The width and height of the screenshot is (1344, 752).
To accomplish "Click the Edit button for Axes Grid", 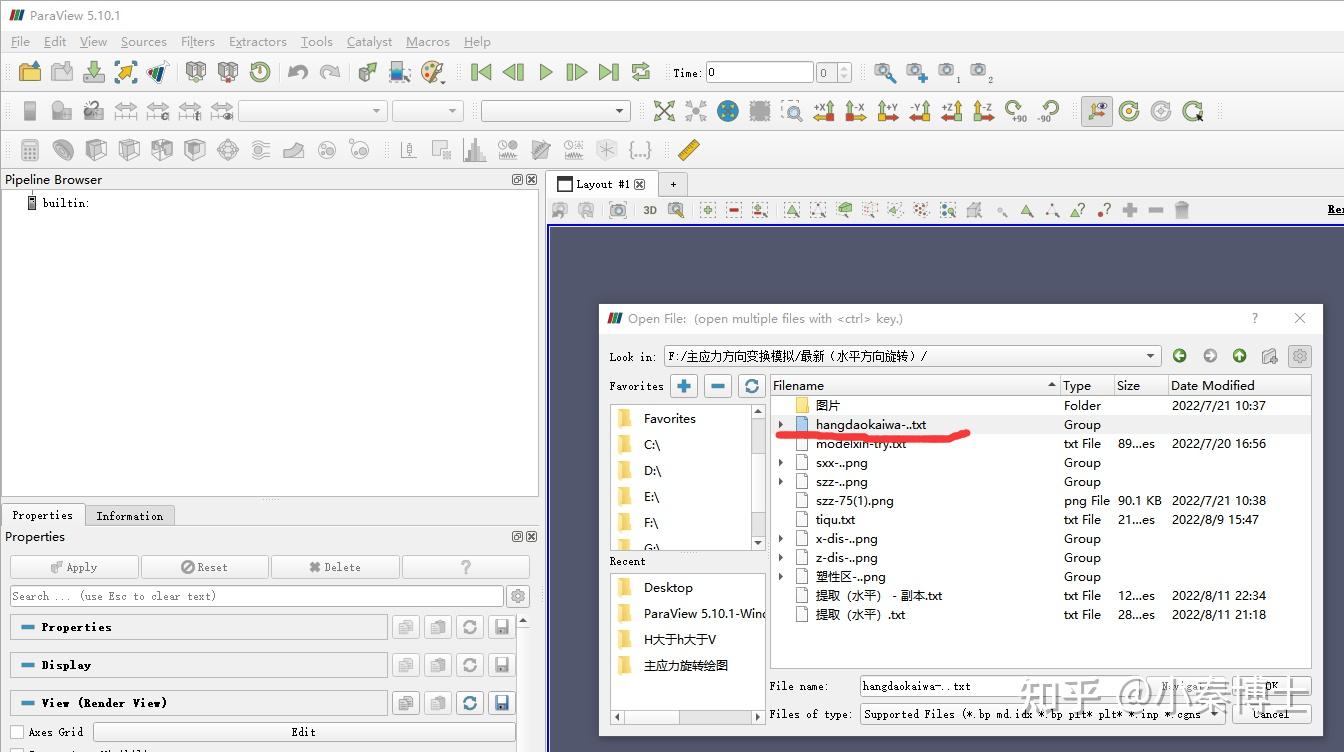I will (x=304, y=732).
